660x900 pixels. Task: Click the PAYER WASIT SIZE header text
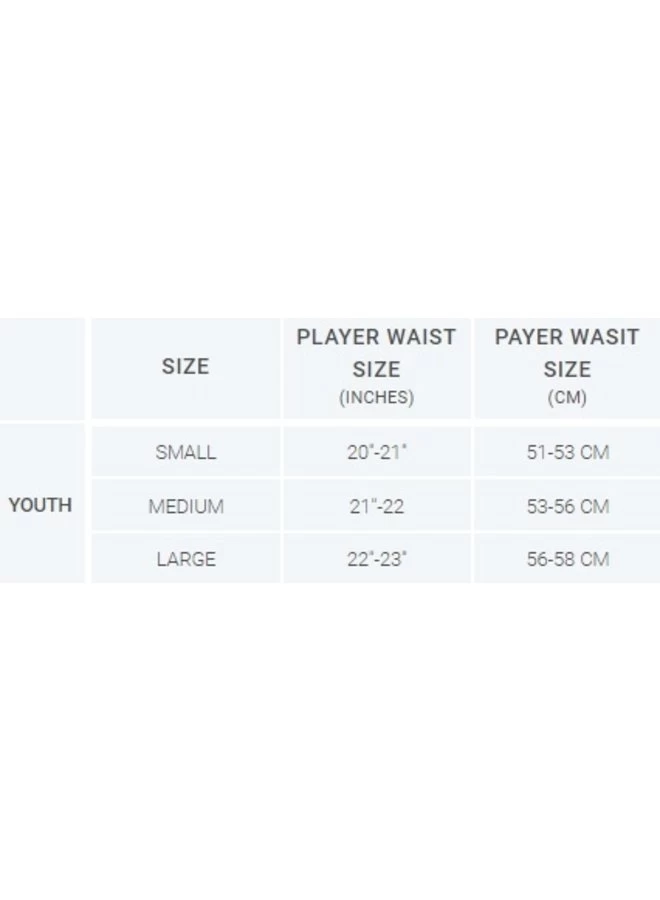tap(566, 353)
